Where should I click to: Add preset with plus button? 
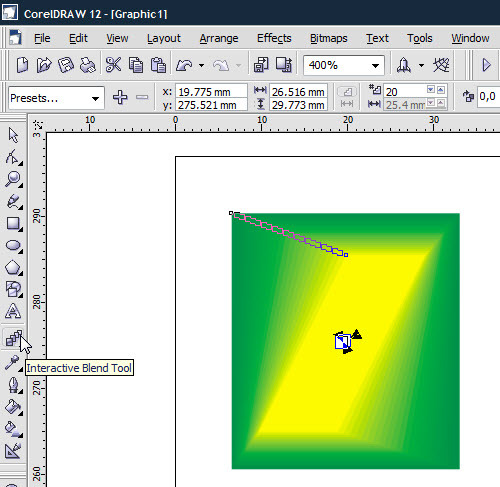120,97
